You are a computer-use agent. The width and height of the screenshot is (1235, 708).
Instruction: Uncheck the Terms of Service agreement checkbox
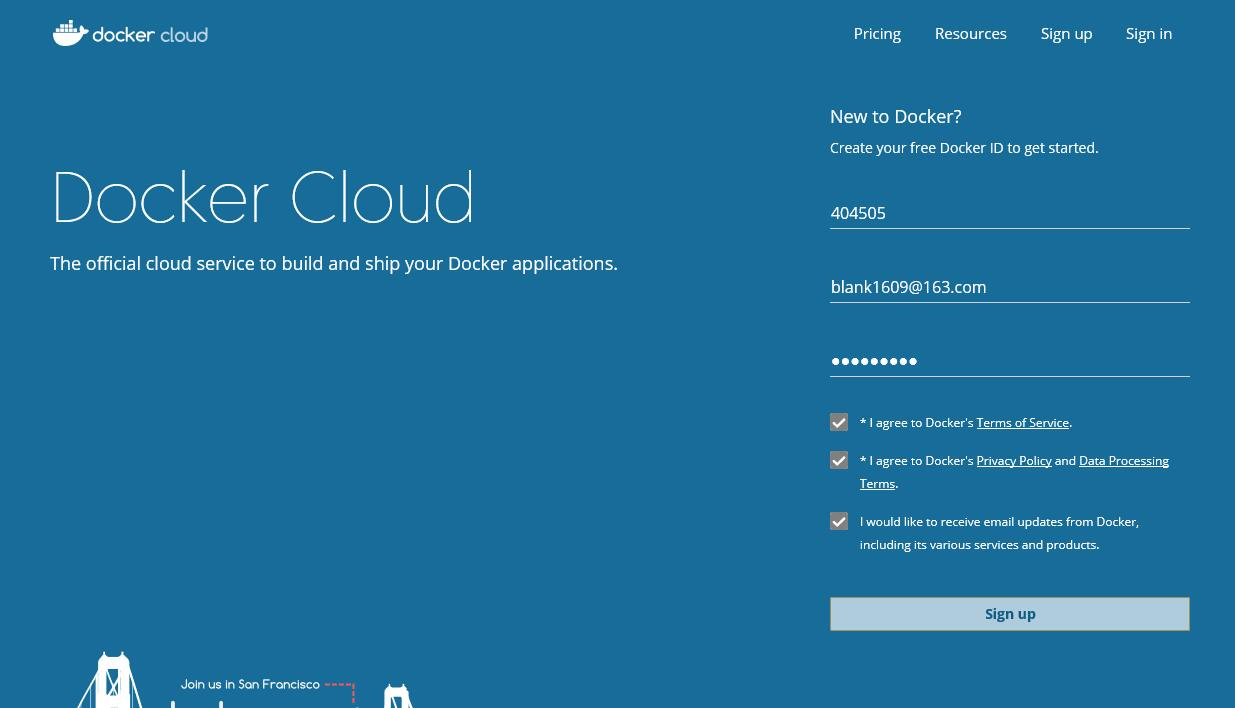click(x=839, y=422)
